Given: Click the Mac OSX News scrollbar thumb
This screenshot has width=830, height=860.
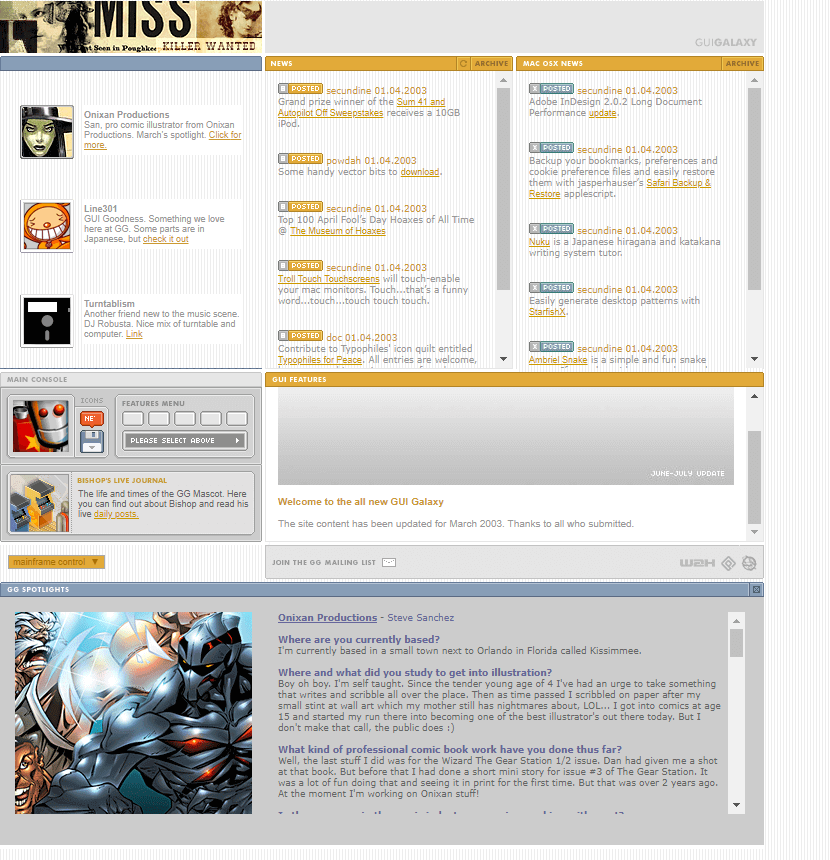Looking at the screenshot, I should tap(754, 189).
